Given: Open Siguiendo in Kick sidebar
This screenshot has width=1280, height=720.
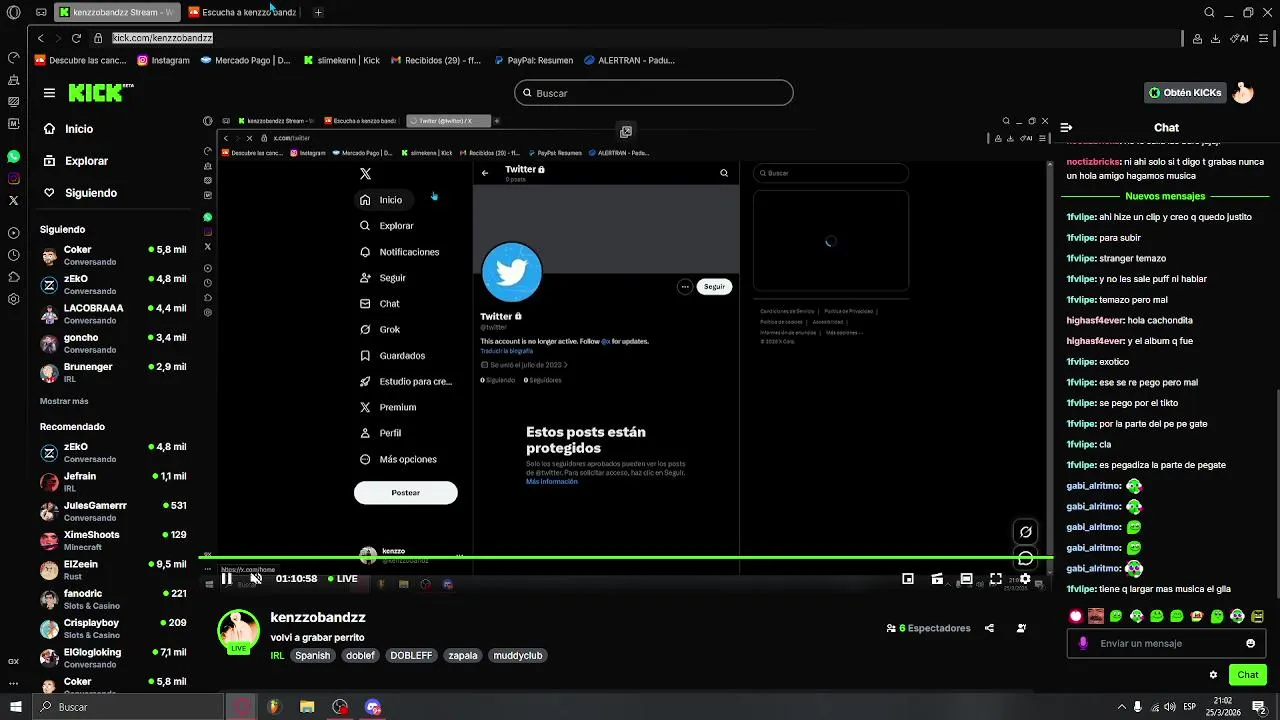Looking at the screenshot, I should [x=80, y=193].
